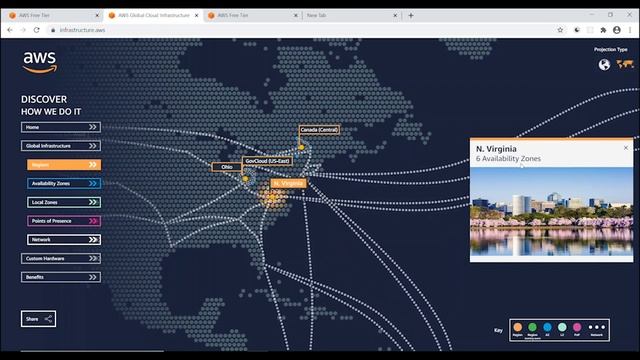Switch to first AWS Free Tier tab
Image resolution: width=640 pixels, height=360 pixels.
pyautogui.click(x=52, y=16)
